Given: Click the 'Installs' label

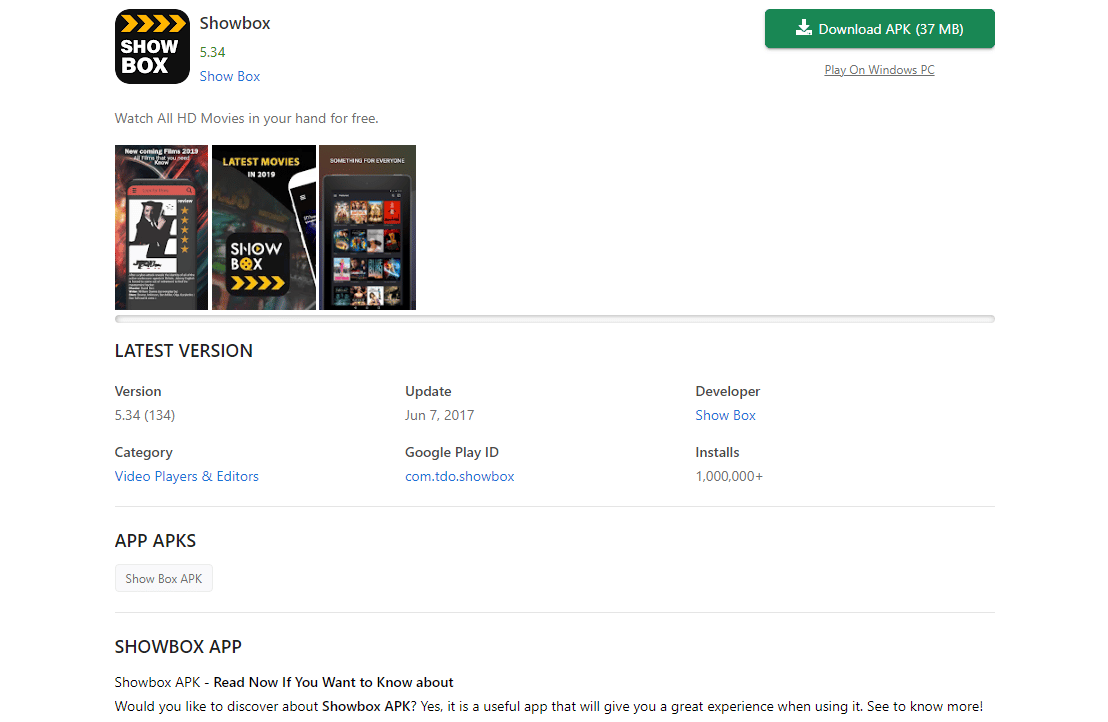Looking at the screenshot, I should tap(717, 452).
